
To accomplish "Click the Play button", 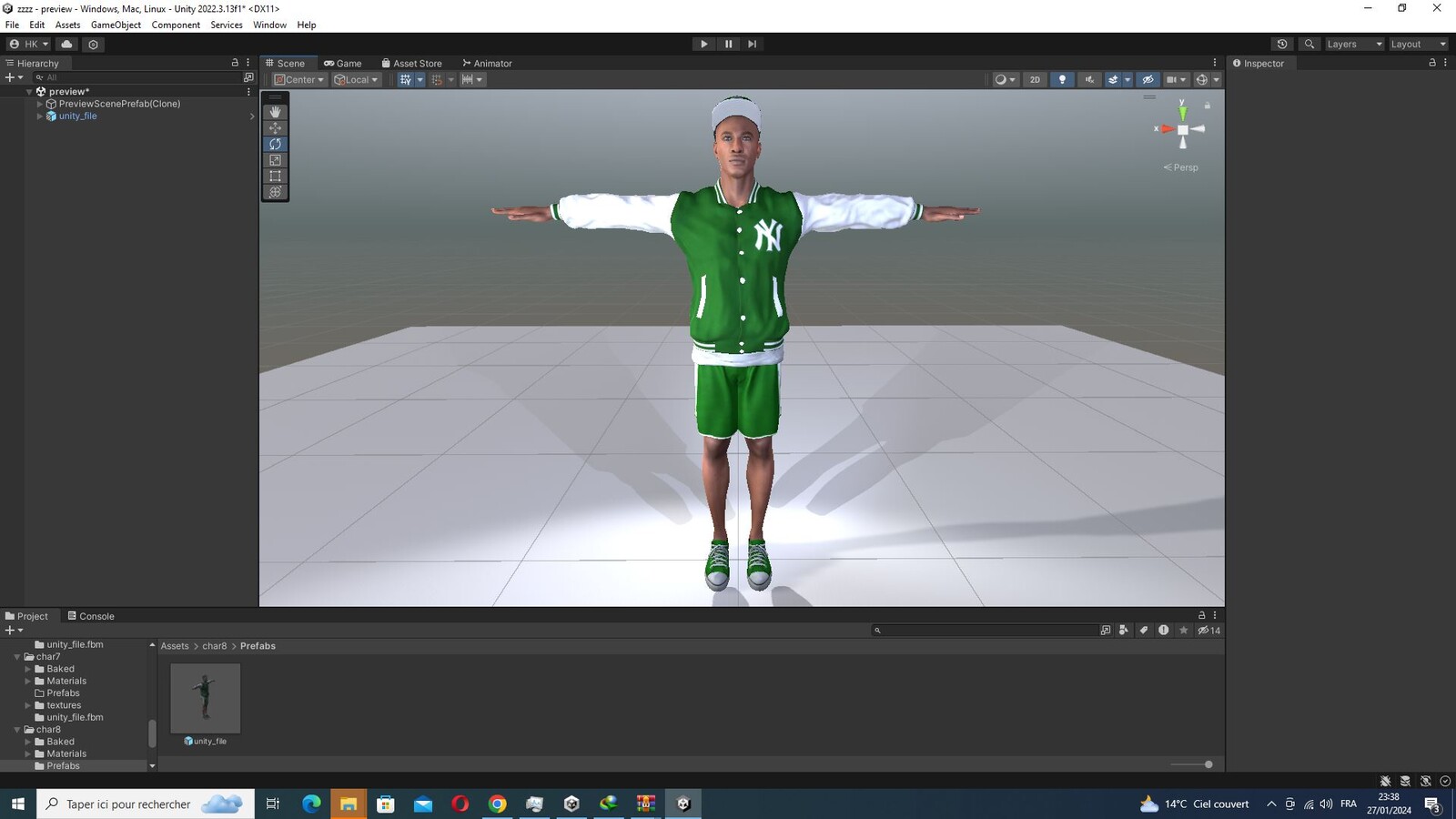I will tap(703, 44).
